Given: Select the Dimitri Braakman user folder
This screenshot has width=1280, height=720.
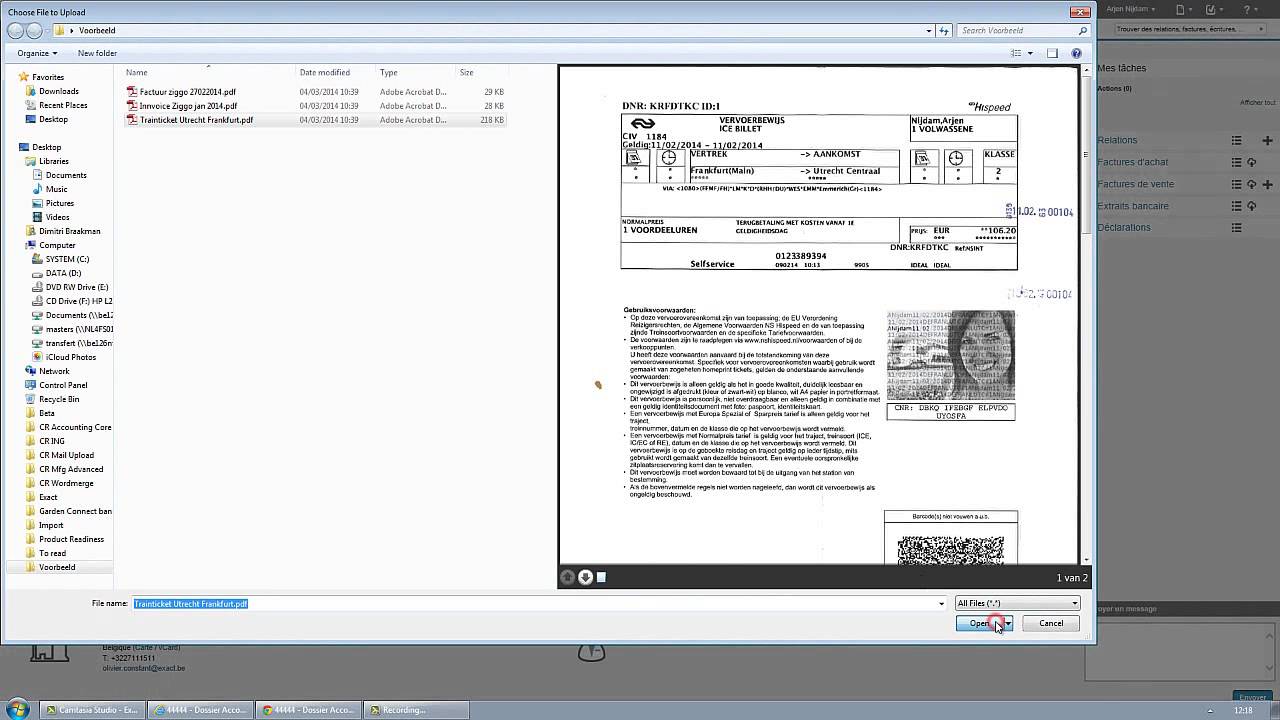Looking at the screenshot, I should click(x=70, y=231).
